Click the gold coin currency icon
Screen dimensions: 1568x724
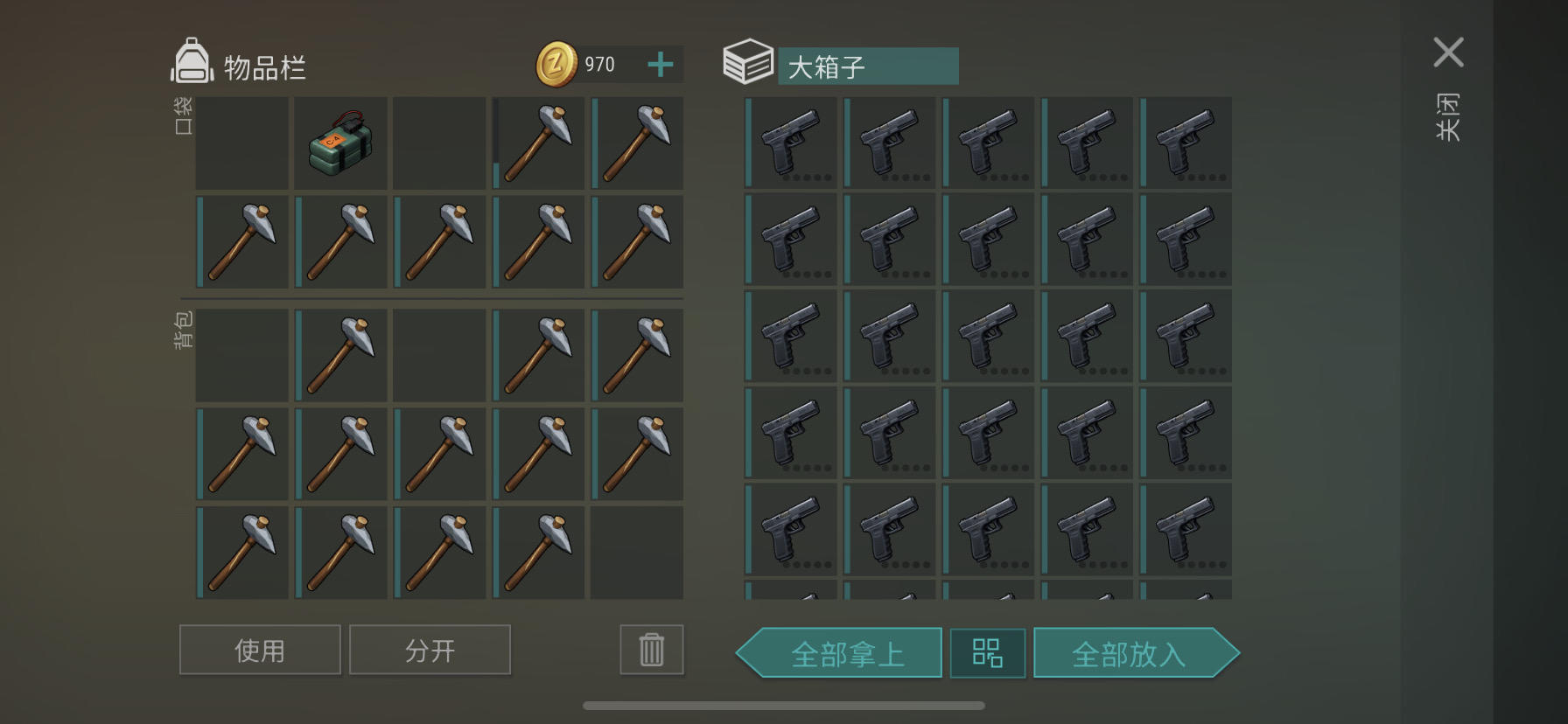(x=556, y=64)
